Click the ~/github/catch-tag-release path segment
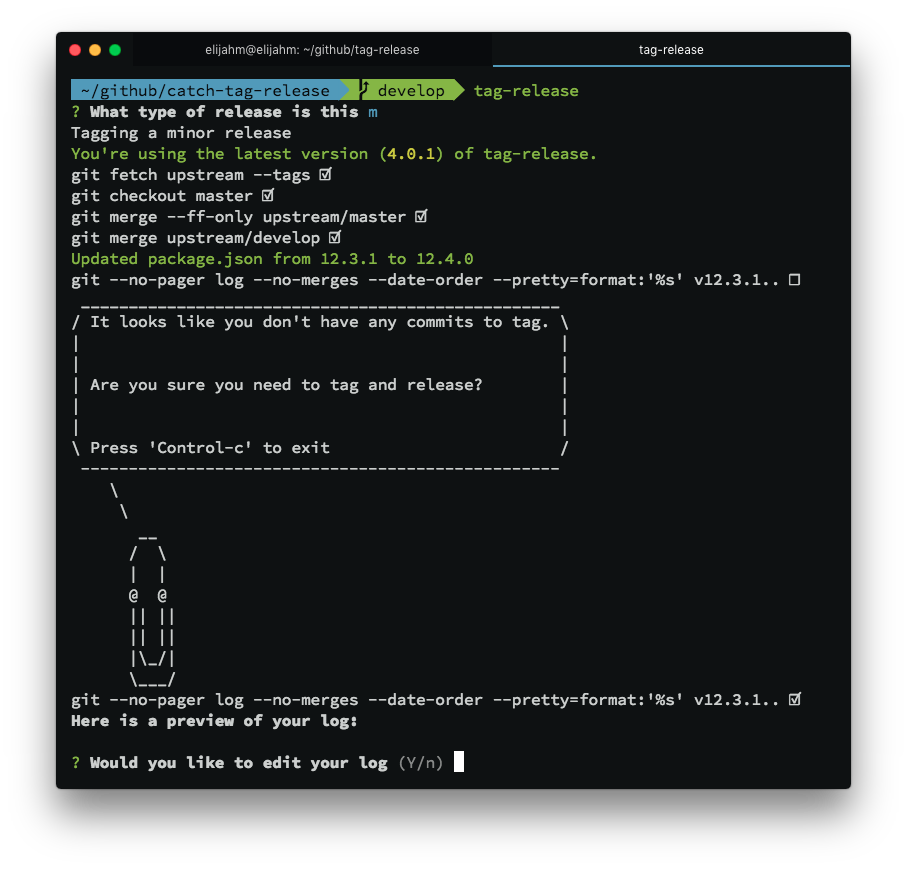907x869 pixels. 205,91
